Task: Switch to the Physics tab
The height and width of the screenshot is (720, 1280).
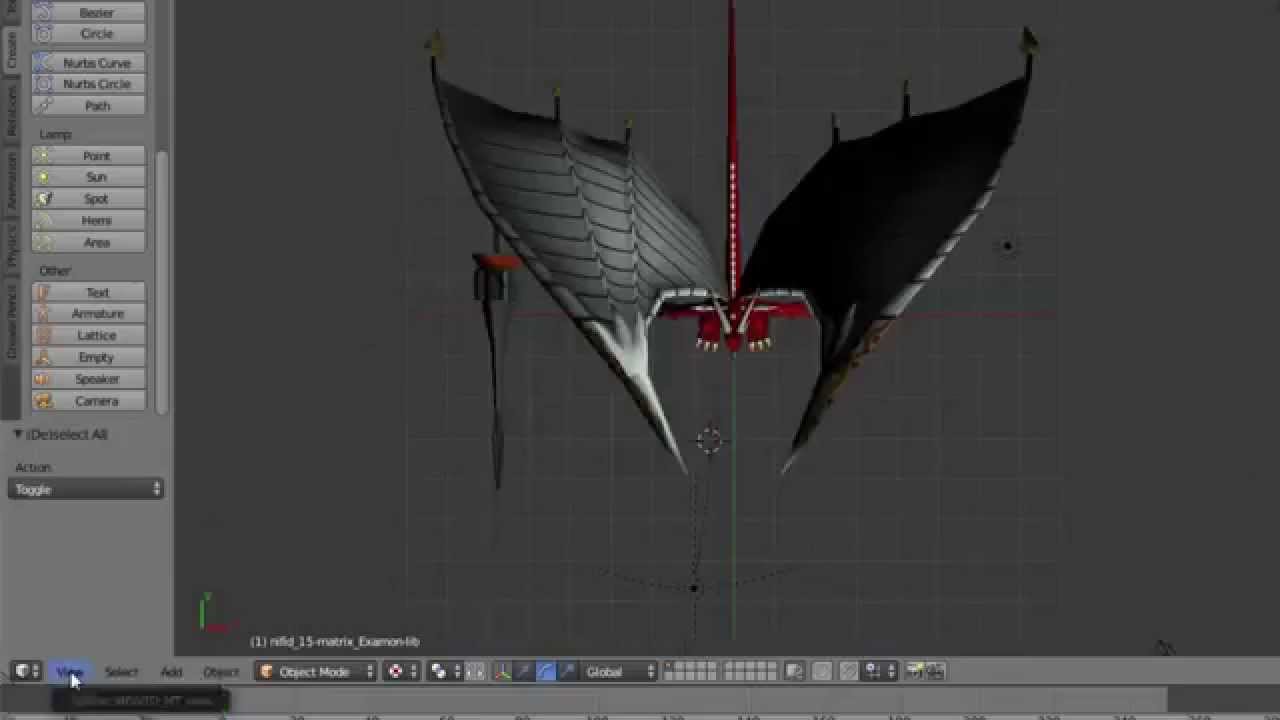Action: tap(11, 246)
